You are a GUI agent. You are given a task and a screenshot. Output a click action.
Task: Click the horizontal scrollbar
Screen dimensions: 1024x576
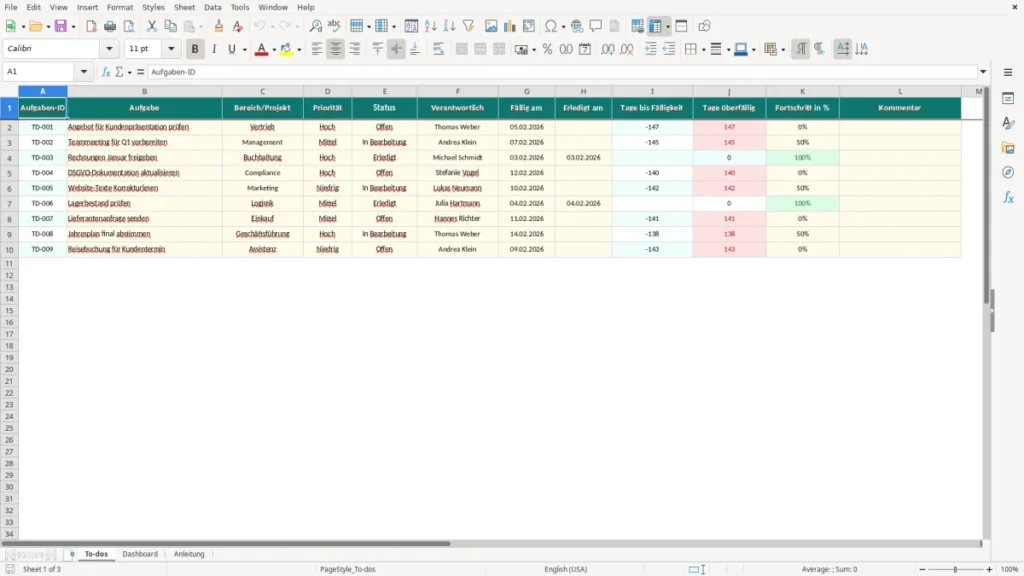pyautogui.click(x=225, y=543)
